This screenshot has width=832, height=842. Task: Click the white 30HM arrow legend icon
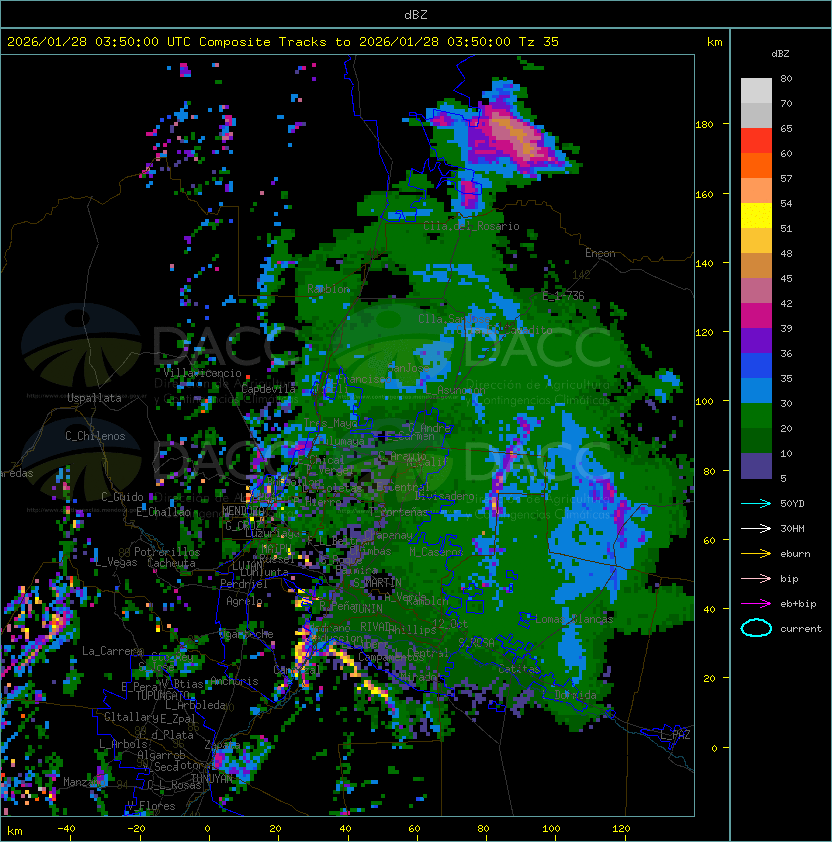(756, 528)
